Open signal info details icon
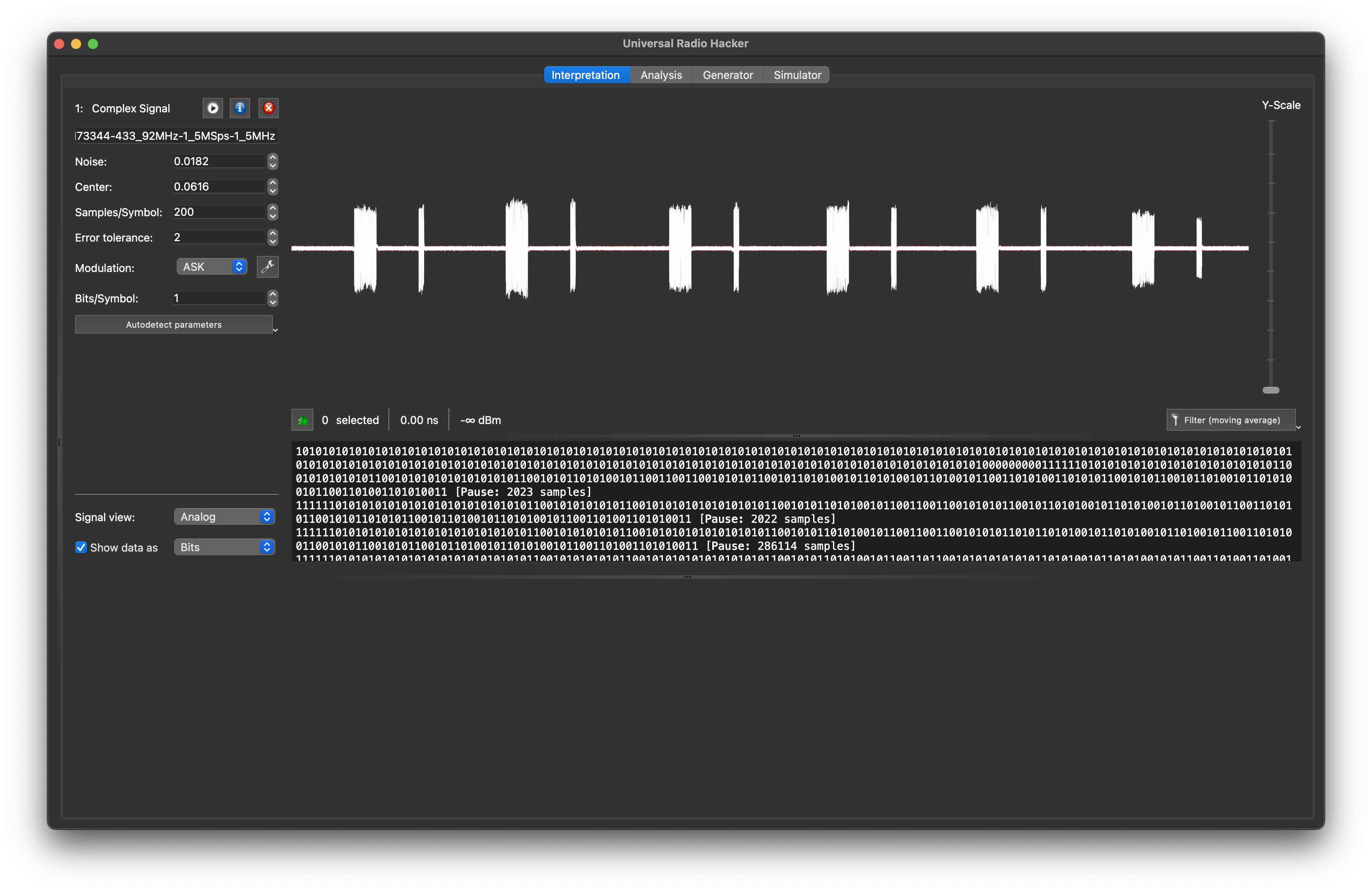Image resolution: width=1372 pixels, height=892 pixels. coord(240,108)
